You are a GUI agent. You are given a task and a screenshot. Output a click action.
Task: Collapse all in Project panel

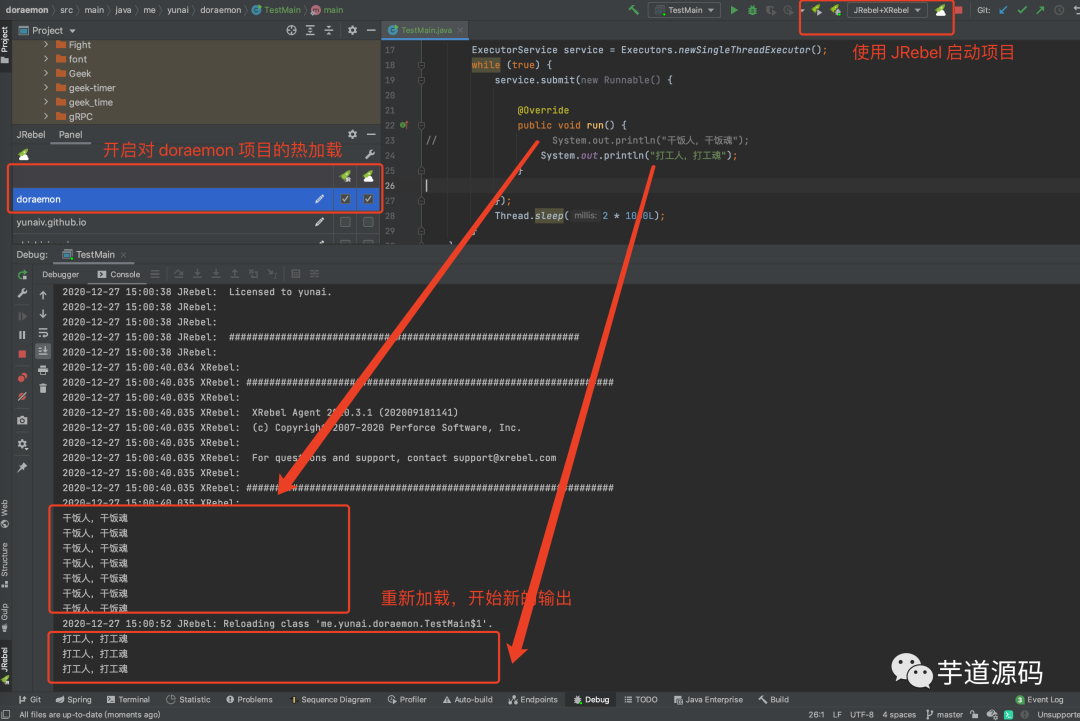(x=329, y=30)
